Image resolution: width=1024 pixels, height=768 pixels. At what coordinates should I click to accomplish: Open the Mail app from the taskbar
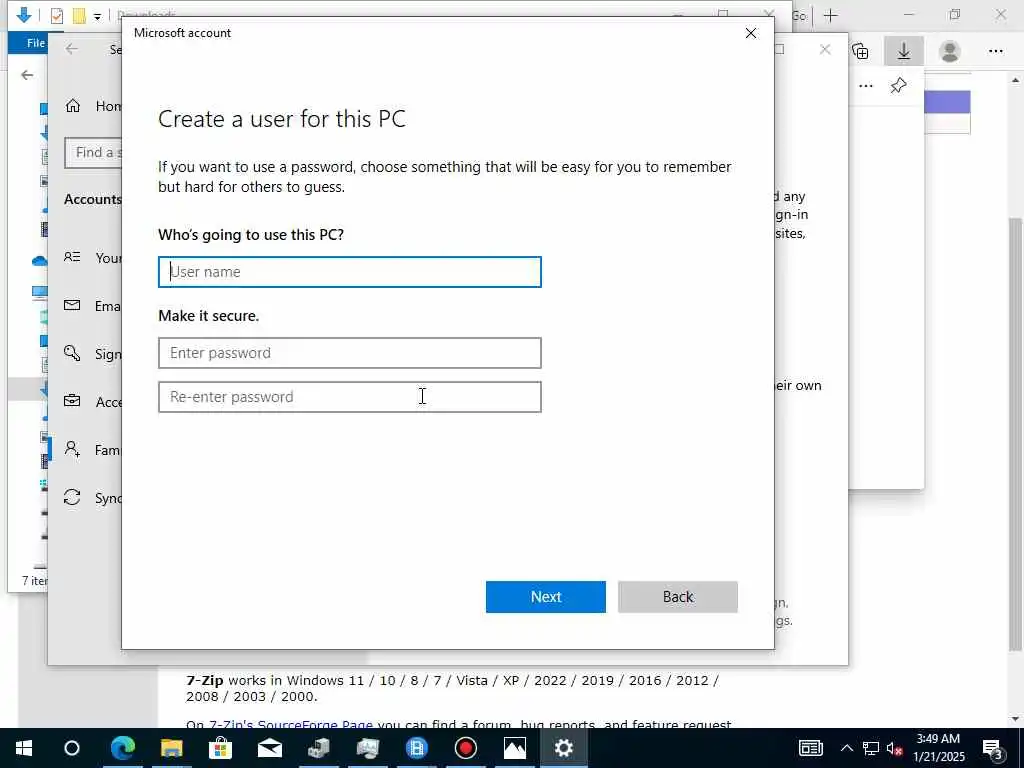pyautogui.click(x=269, y=748)
